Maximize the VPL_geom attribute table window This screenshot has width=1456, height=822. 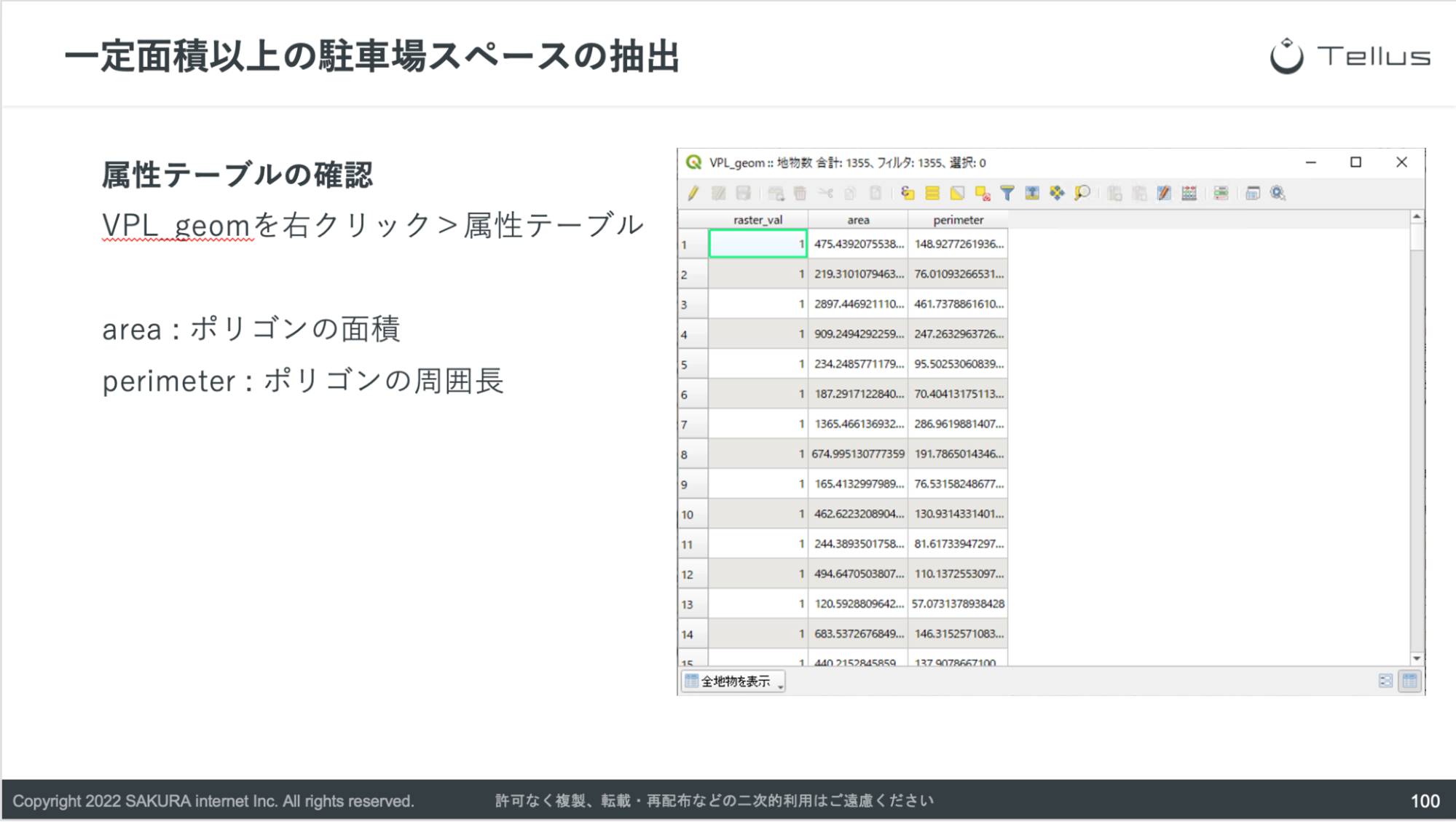coord(1355,162)
